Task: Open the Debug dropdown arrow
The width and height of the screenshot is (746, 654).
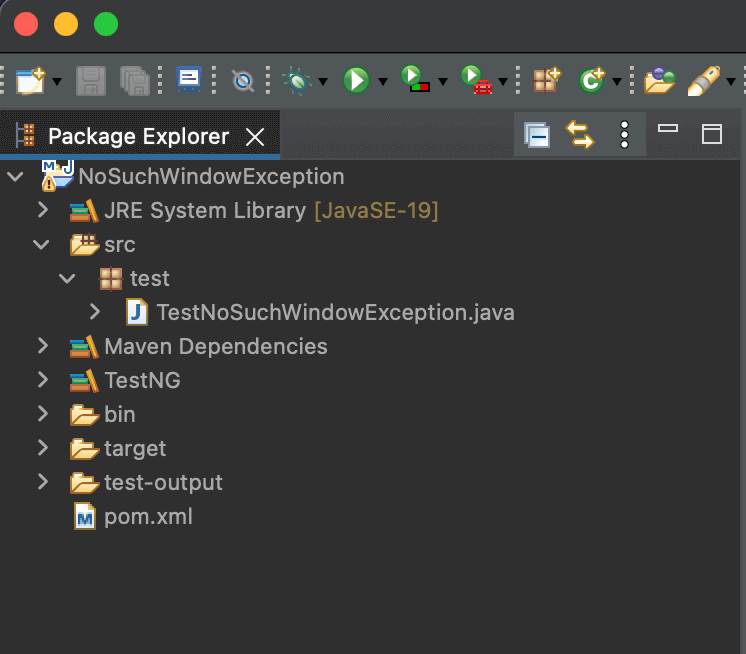Action: [x=323, y=82]
